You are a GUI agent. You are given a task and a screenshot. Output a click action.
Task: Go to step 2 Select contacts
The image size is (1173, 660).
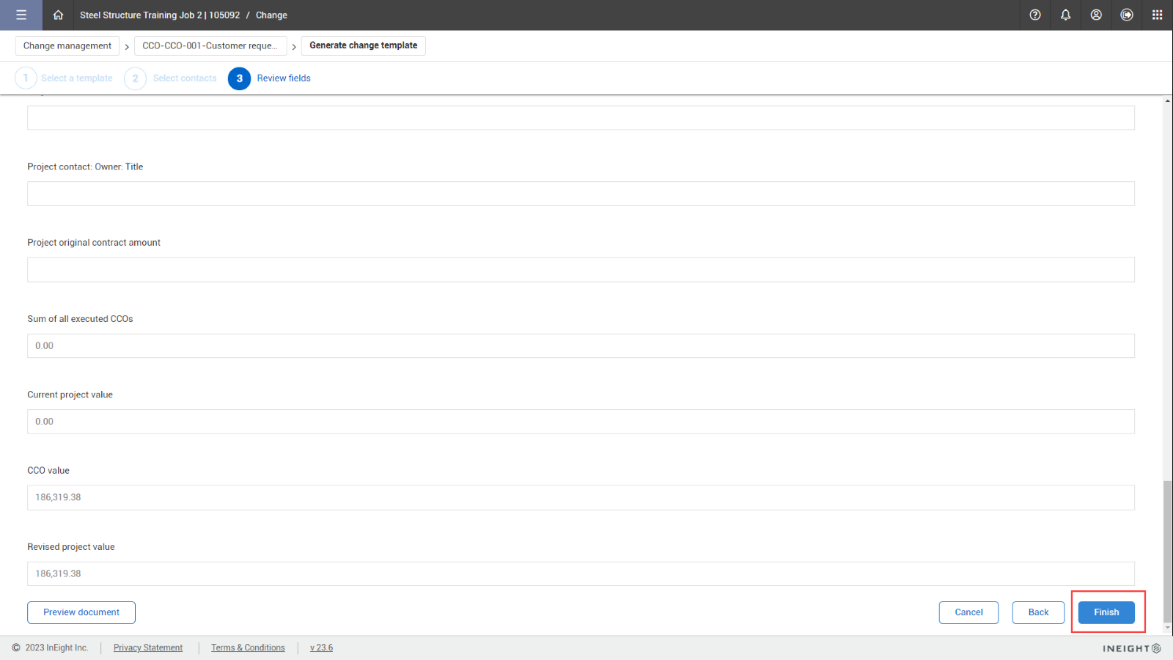135,78
